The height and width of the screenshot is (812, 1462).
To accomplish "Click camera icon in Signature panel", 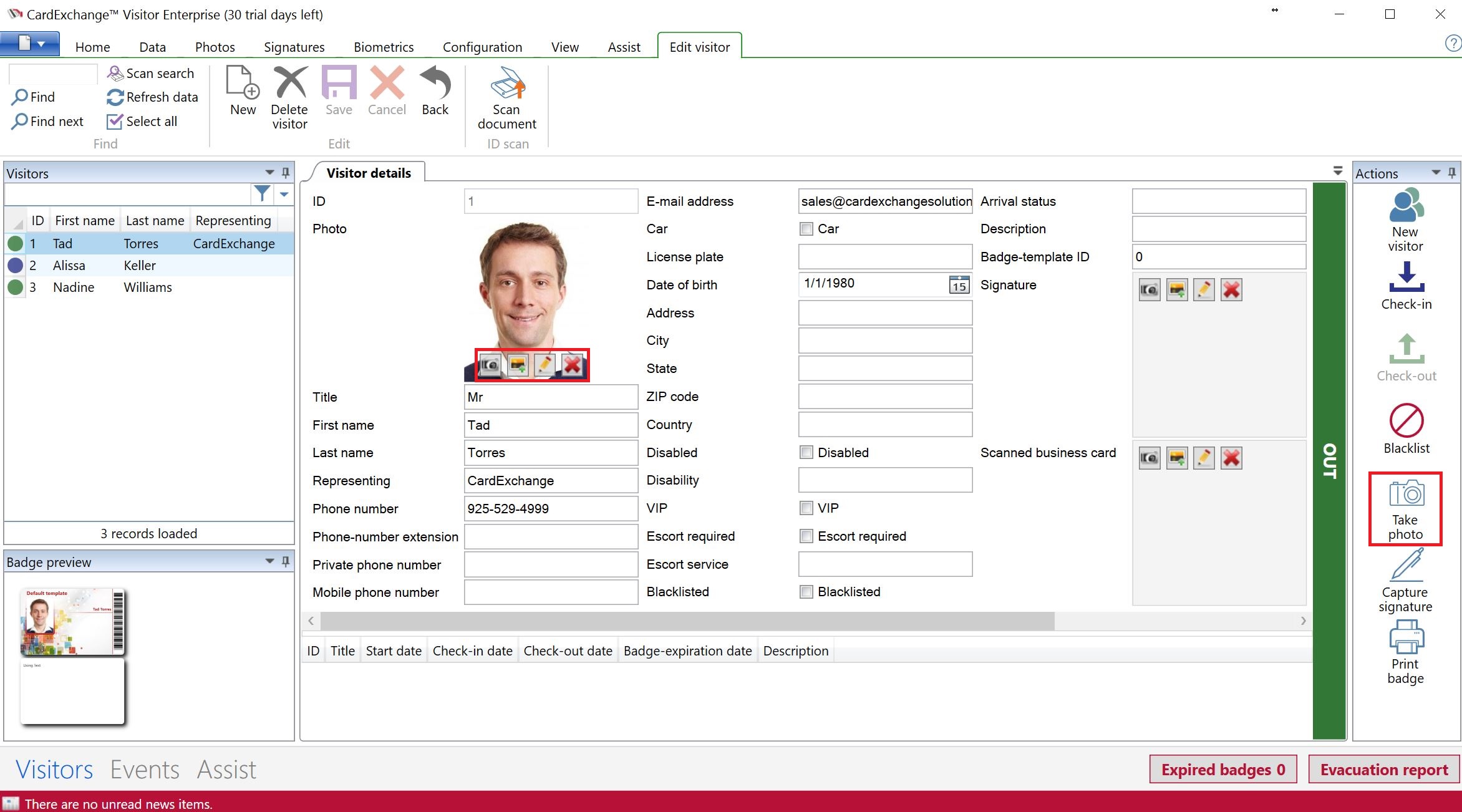I will [1150, 290].
